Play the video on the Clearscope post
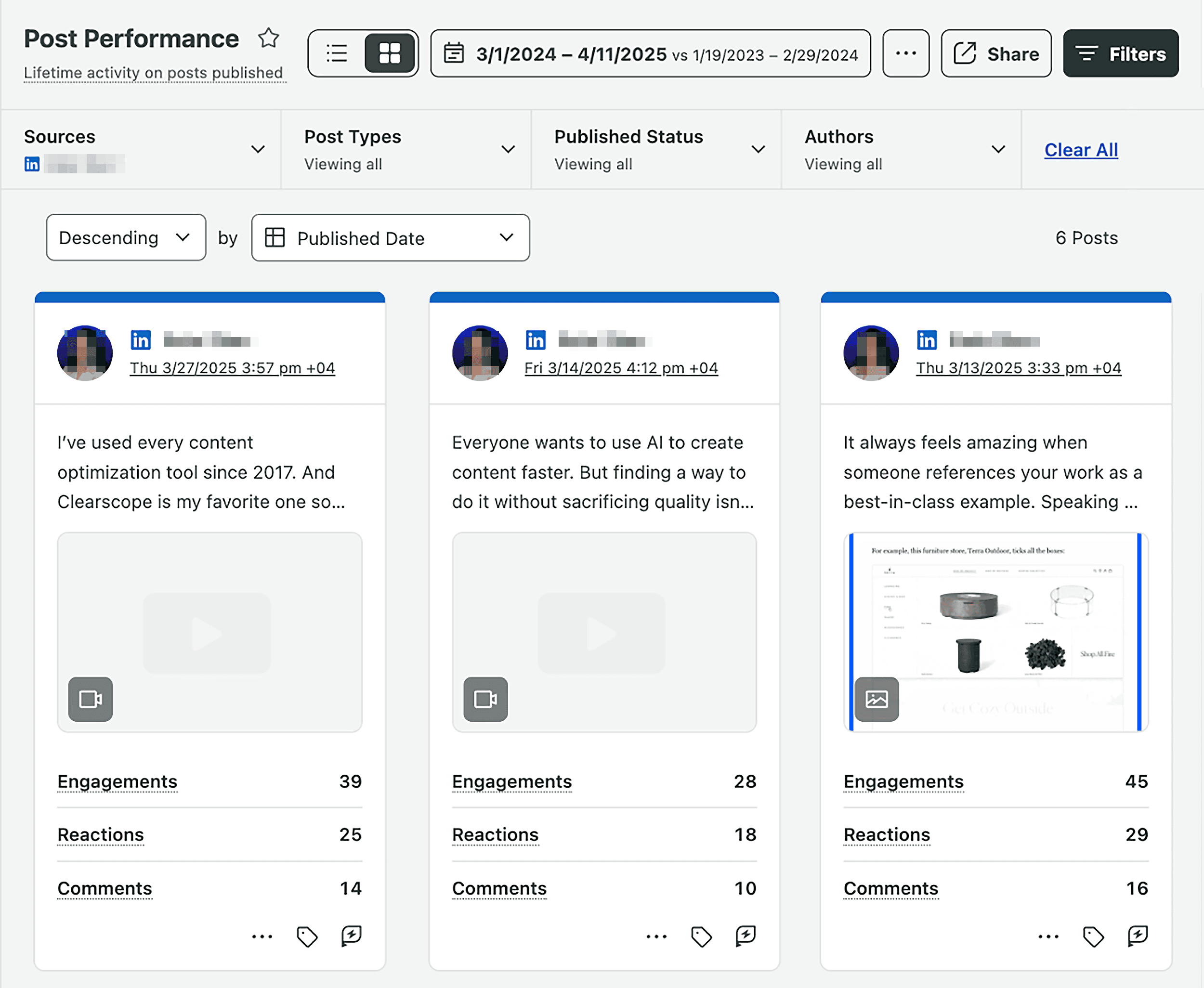Viewport: 1204px width, 988px height. point(207,633)
